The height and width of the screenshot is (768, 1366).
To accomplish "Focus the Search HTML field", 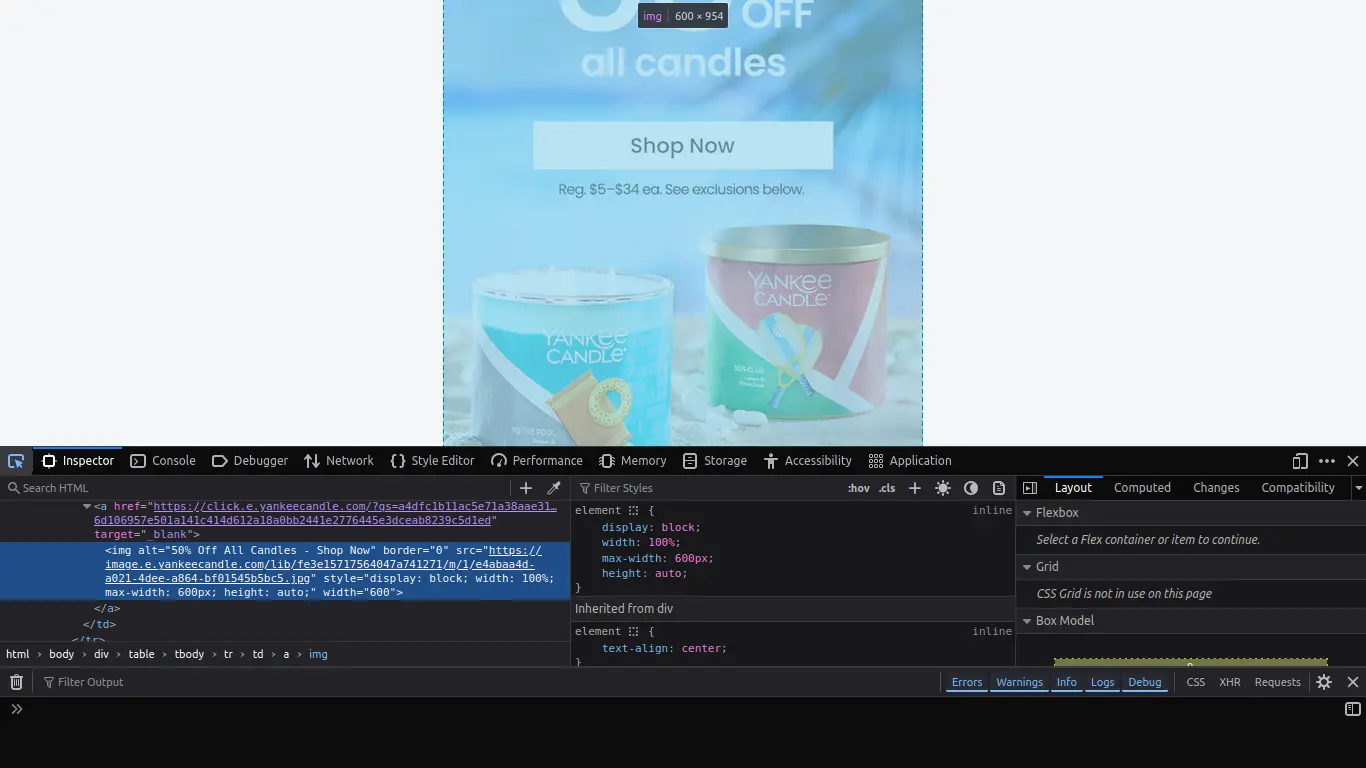I will click(260, 488).
